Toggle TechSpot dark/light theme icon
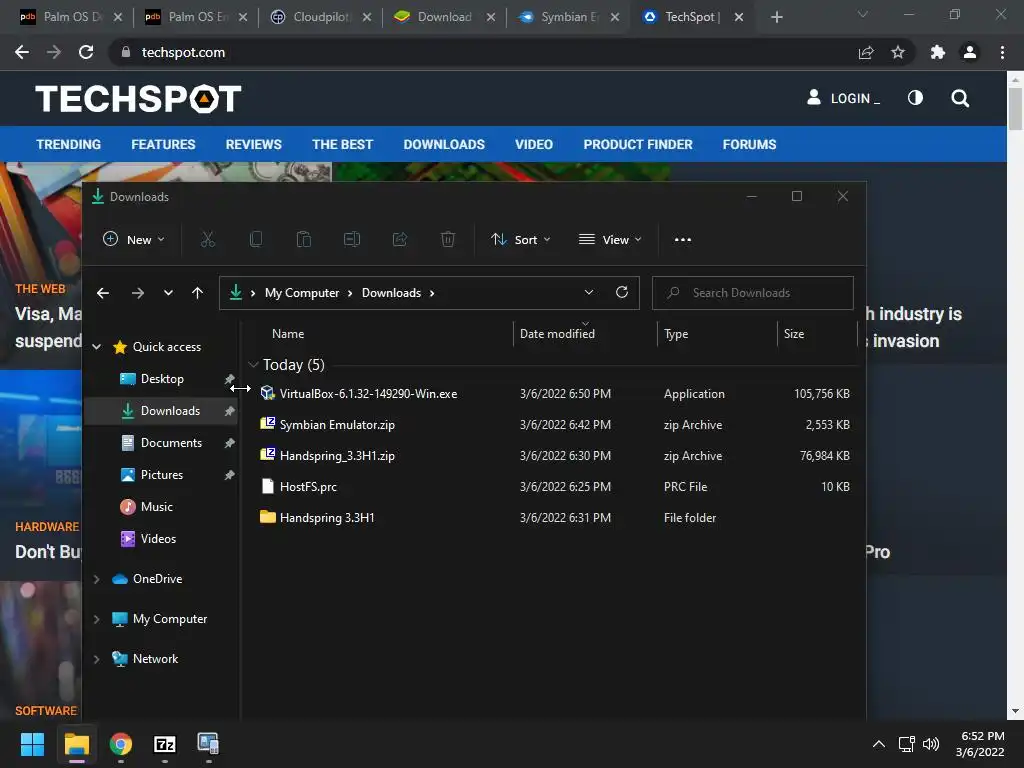Viewport: 1024px width, 768px height. click(x=915, y=98)
